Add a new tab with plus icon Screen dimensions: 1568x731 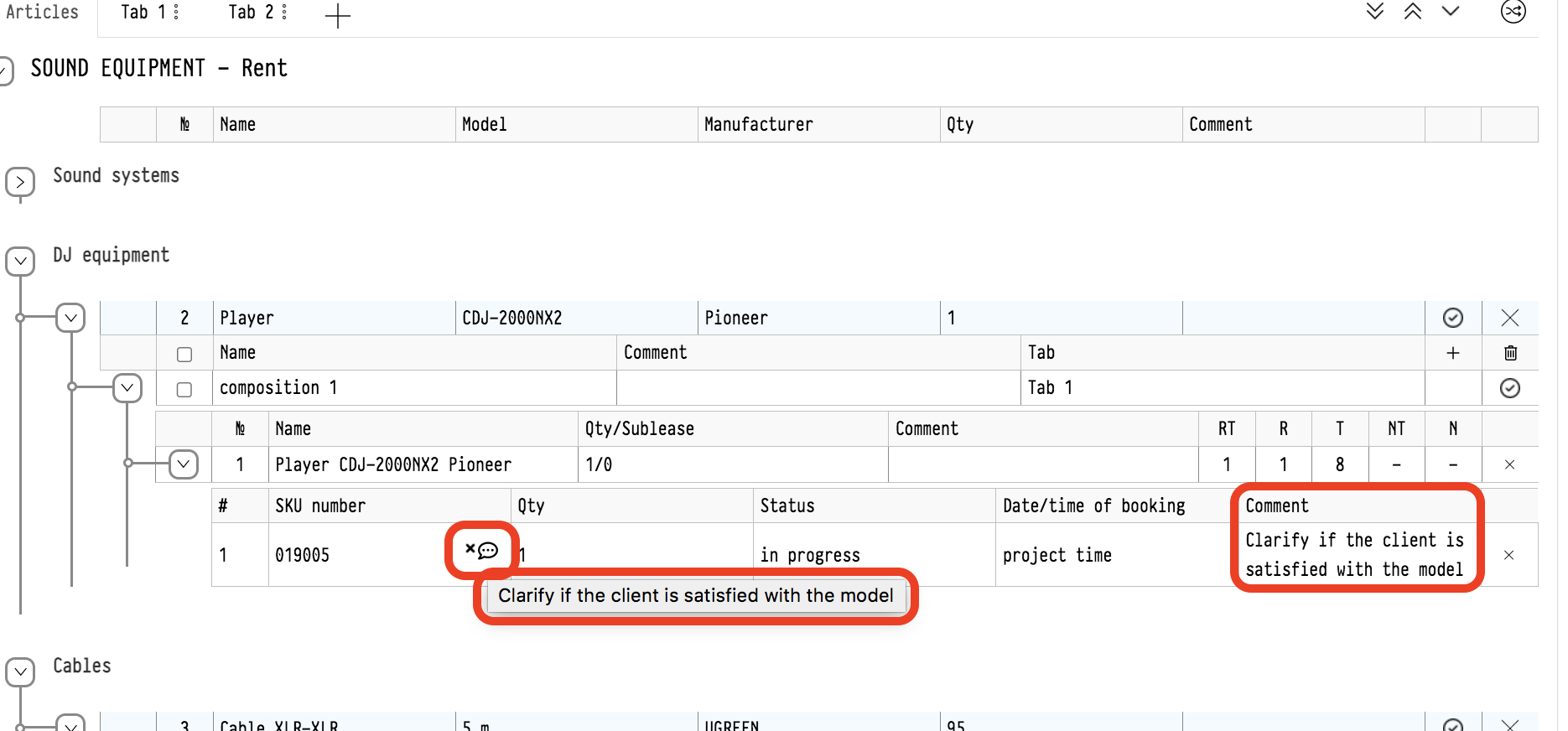pyautogui.click(x=337, y=16)
